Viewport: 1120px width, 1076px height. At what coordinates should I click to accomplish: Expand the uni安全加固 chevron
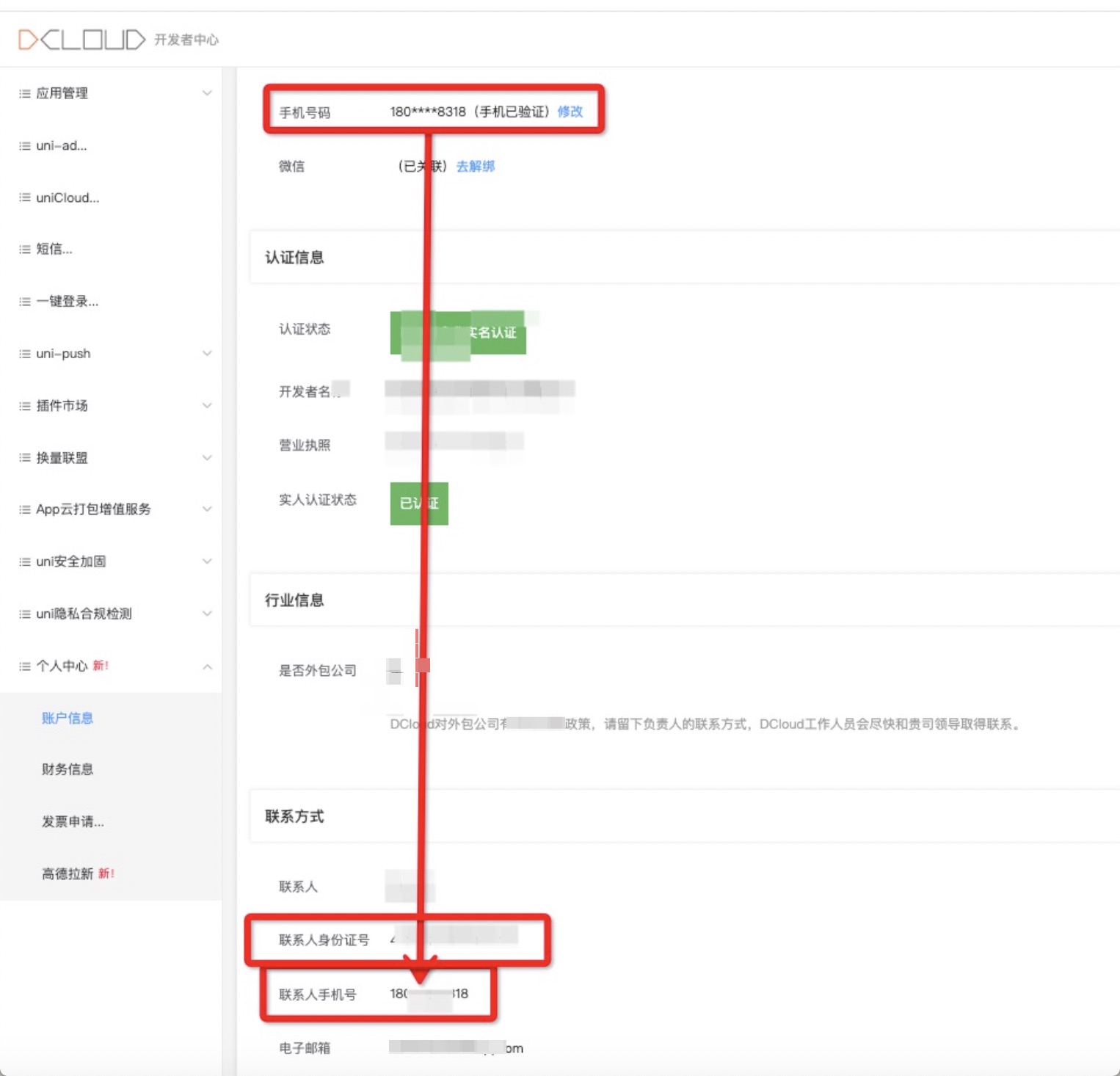point(207,561)
